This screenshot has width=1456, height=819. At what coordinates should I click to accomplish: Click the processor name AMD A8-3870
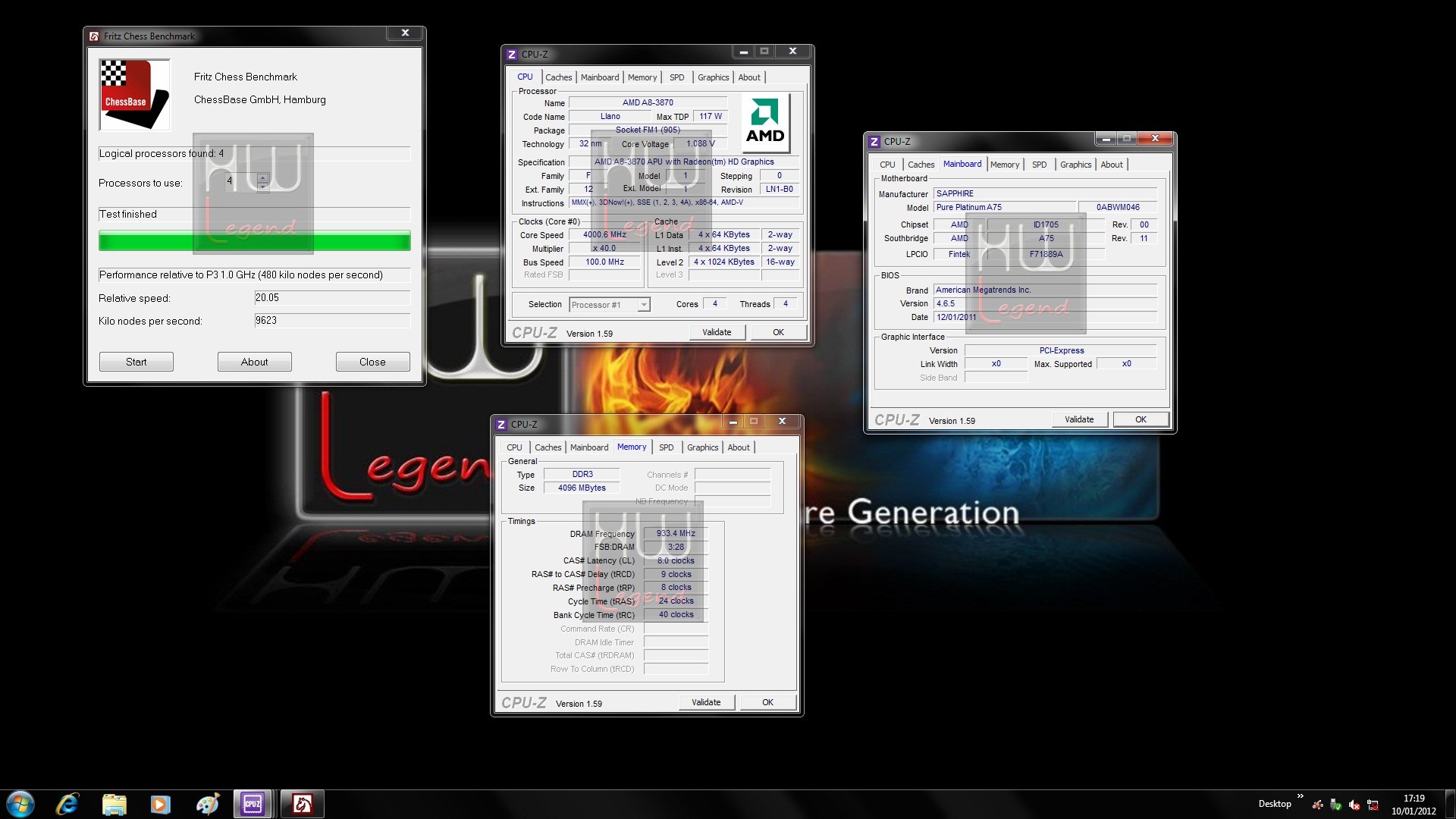coord(648,103)
